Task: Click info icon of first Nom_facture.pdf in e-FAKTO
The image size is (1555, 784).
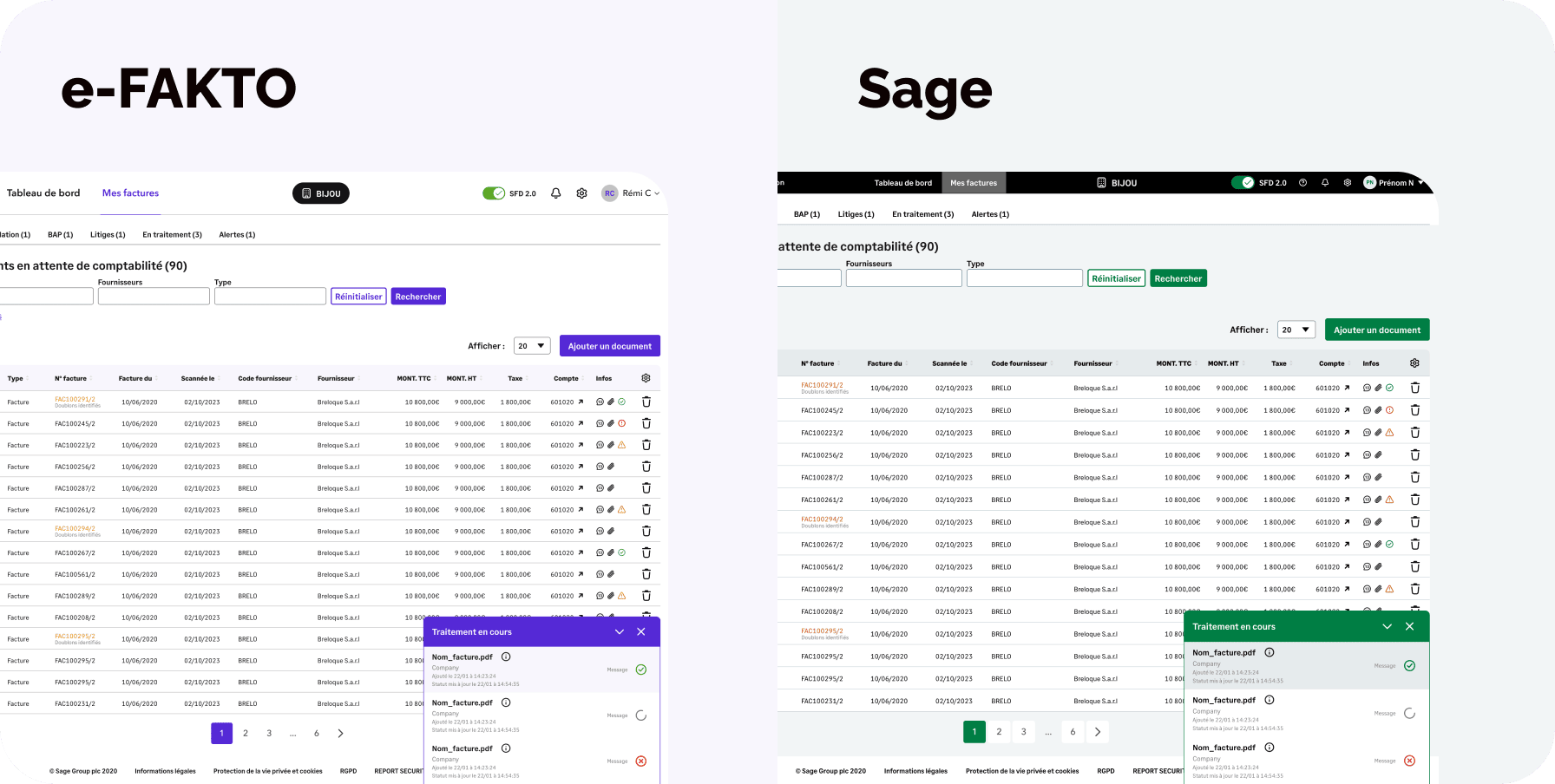Action: pos(506,657)
